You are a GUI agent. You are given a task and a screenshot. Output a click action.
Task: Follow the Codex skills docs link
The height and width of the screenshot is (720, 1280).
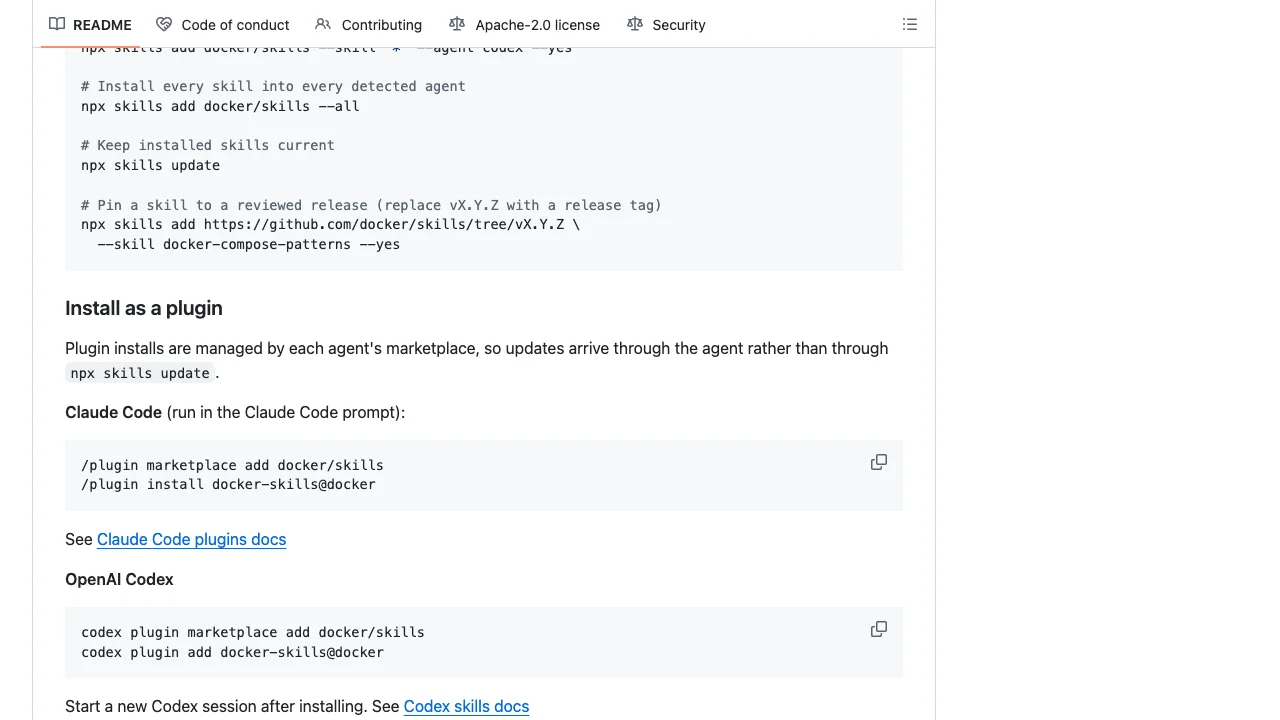(x=466, y=706)
